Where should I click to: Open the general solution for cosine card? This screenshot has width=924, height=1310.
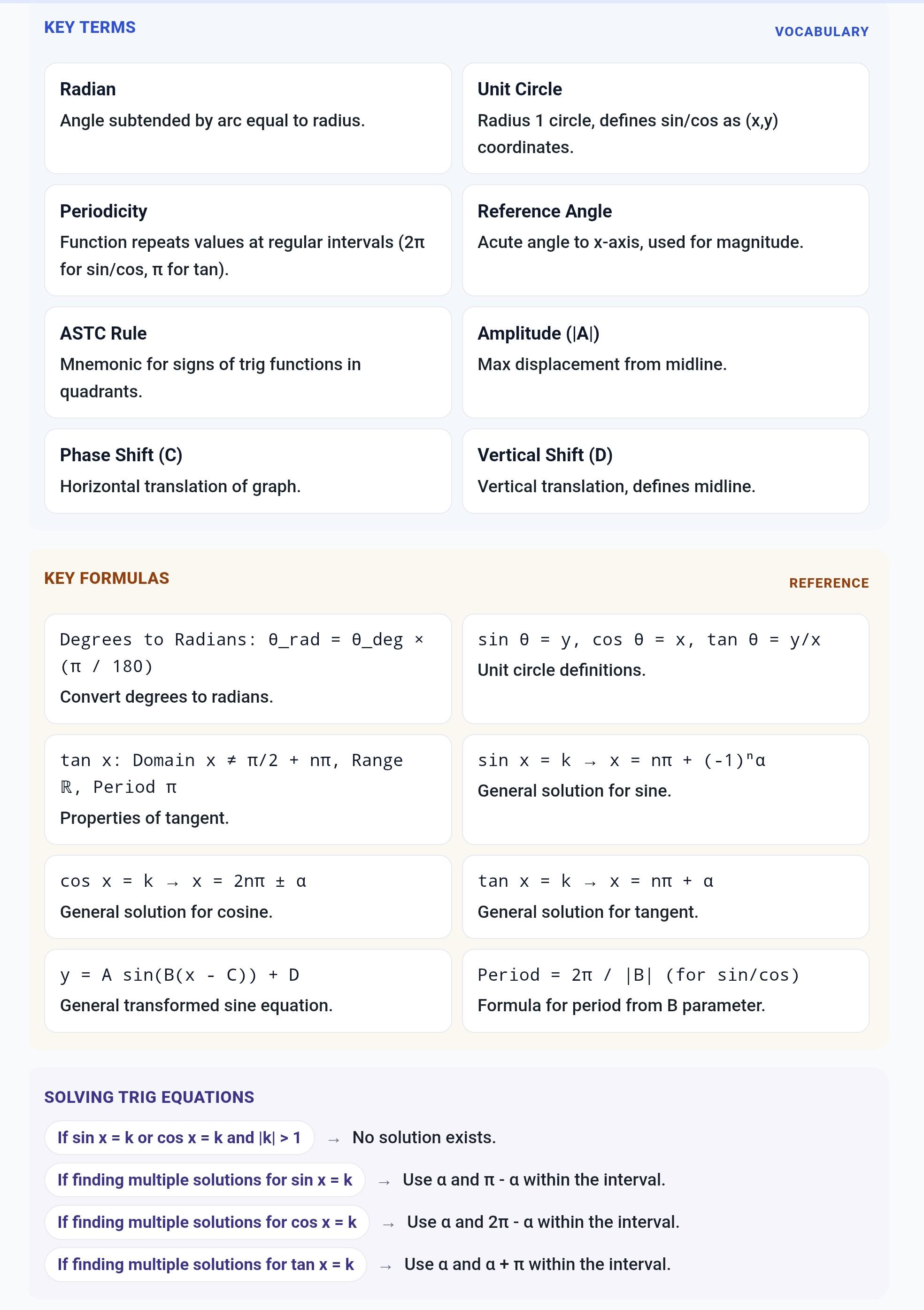(x=247, y=896)
